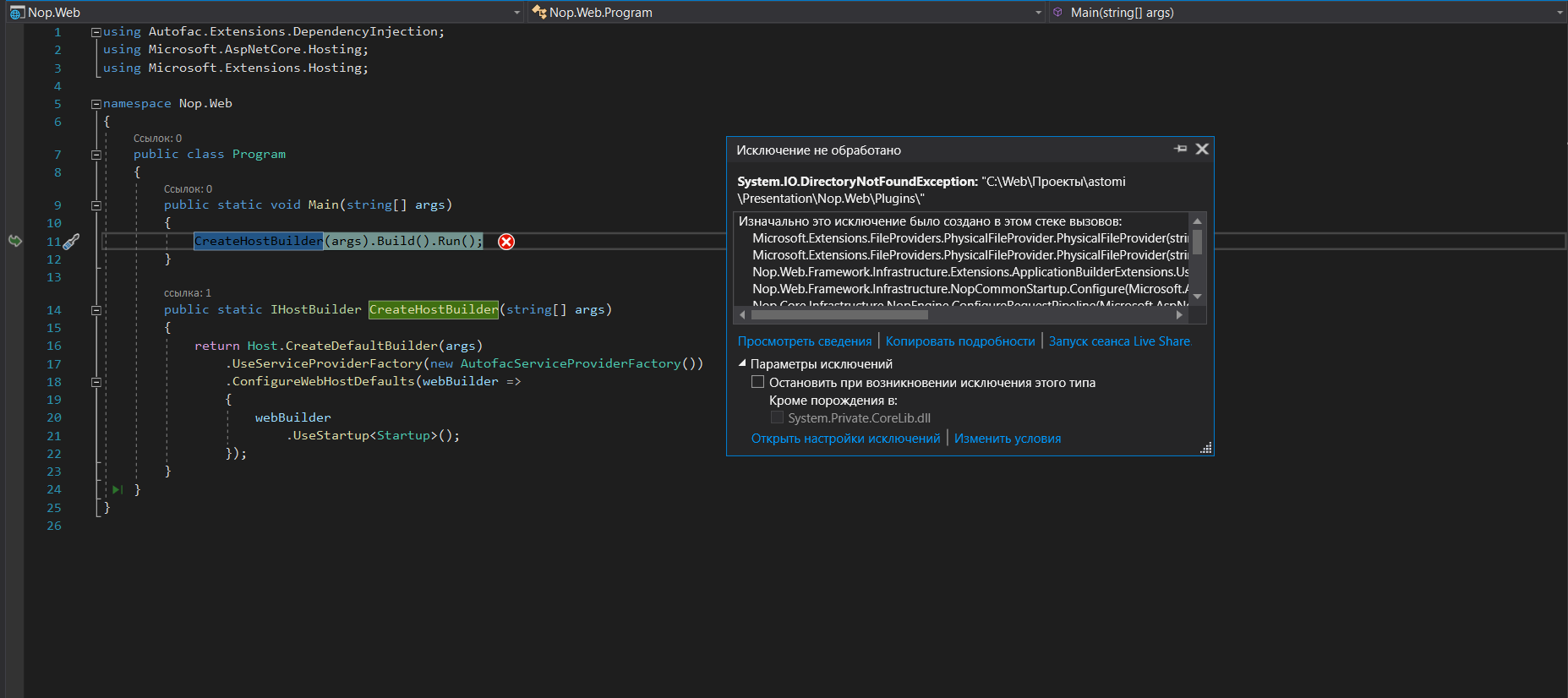
Task: Click the Startup type in UseStartup
Action: pos(403,435)
